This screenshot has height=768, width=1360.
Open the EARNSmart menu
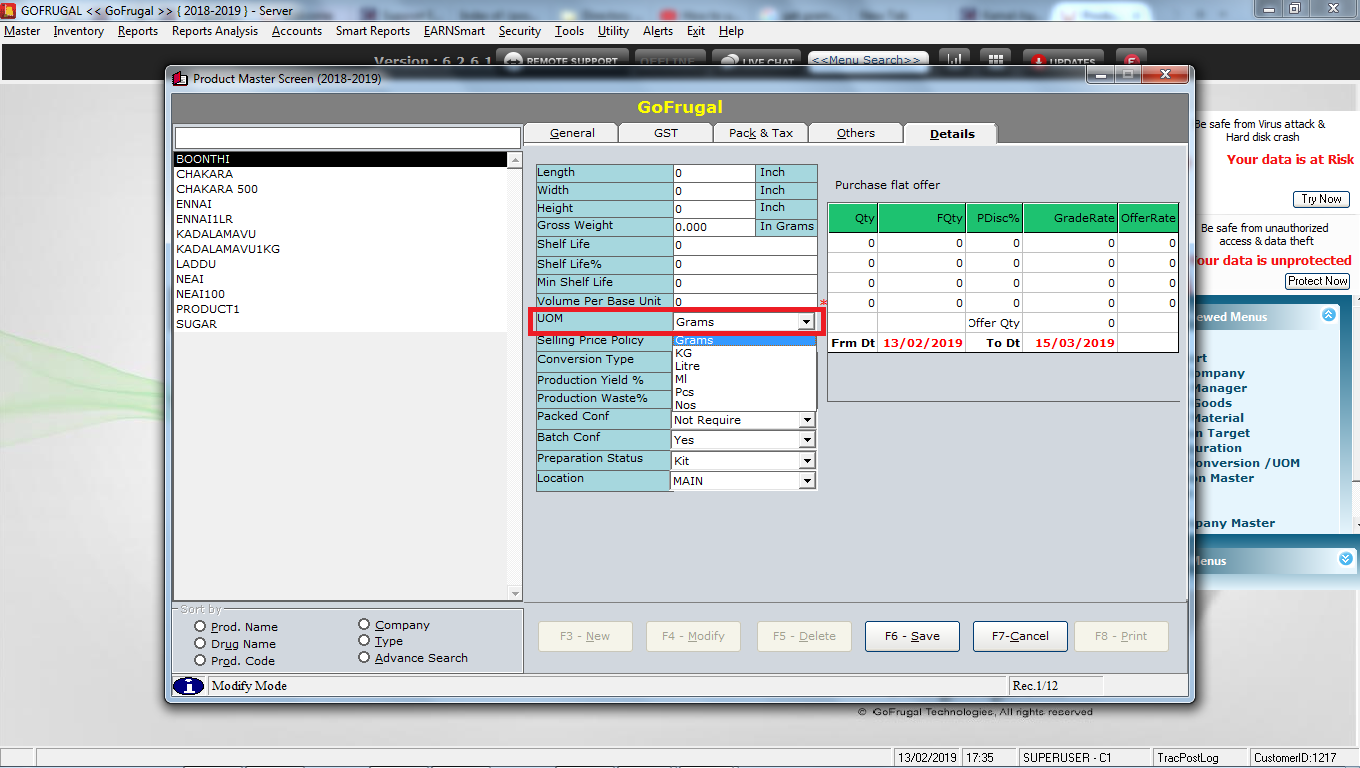(454, 31)
